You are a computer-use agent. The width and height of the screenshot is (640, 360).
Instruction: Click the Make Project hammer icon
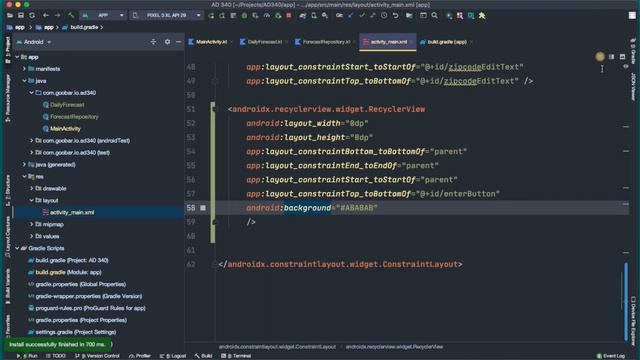point(71,16)
